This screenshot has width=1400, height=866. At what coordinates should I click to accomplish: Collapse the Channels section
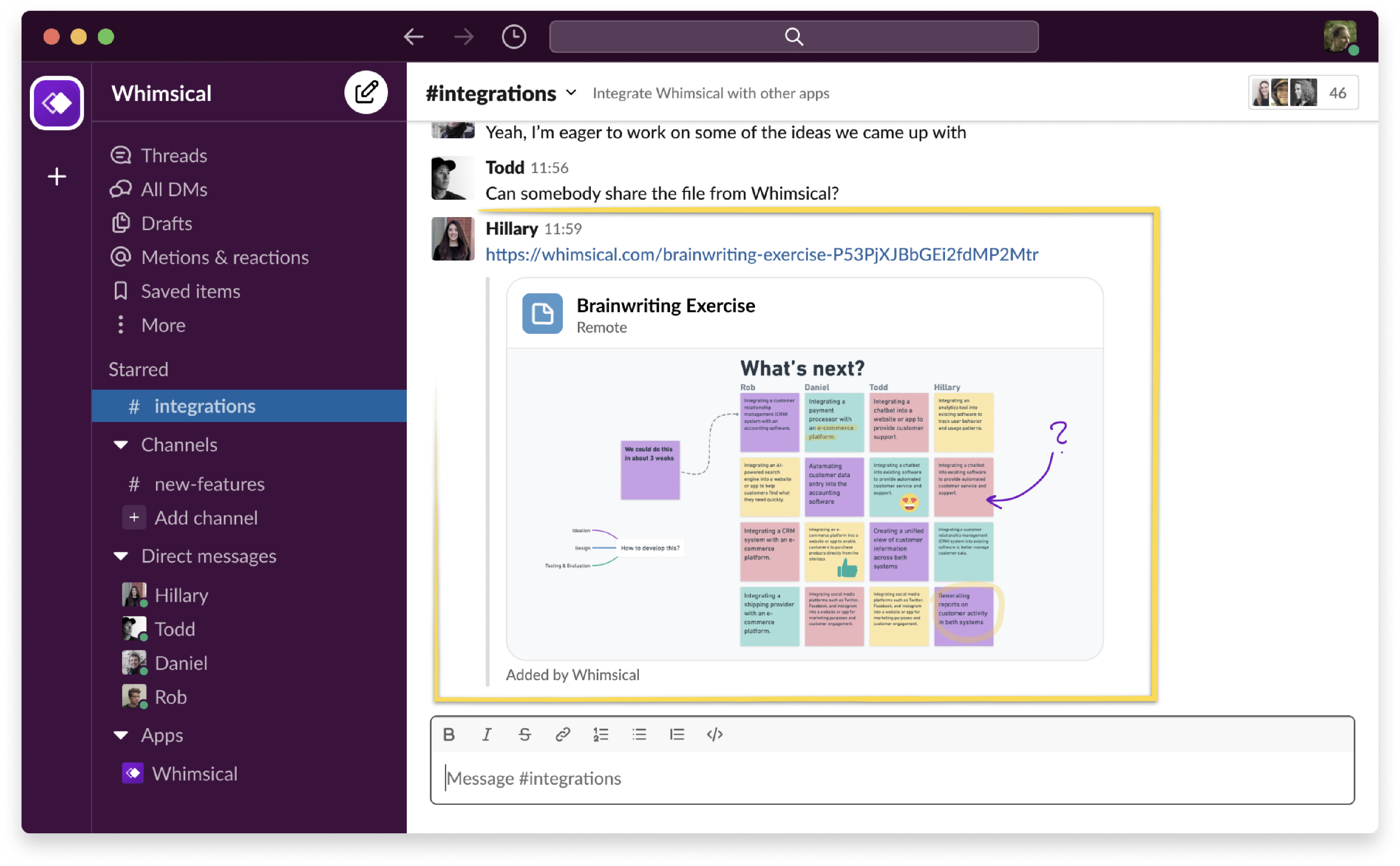(121, 445)
